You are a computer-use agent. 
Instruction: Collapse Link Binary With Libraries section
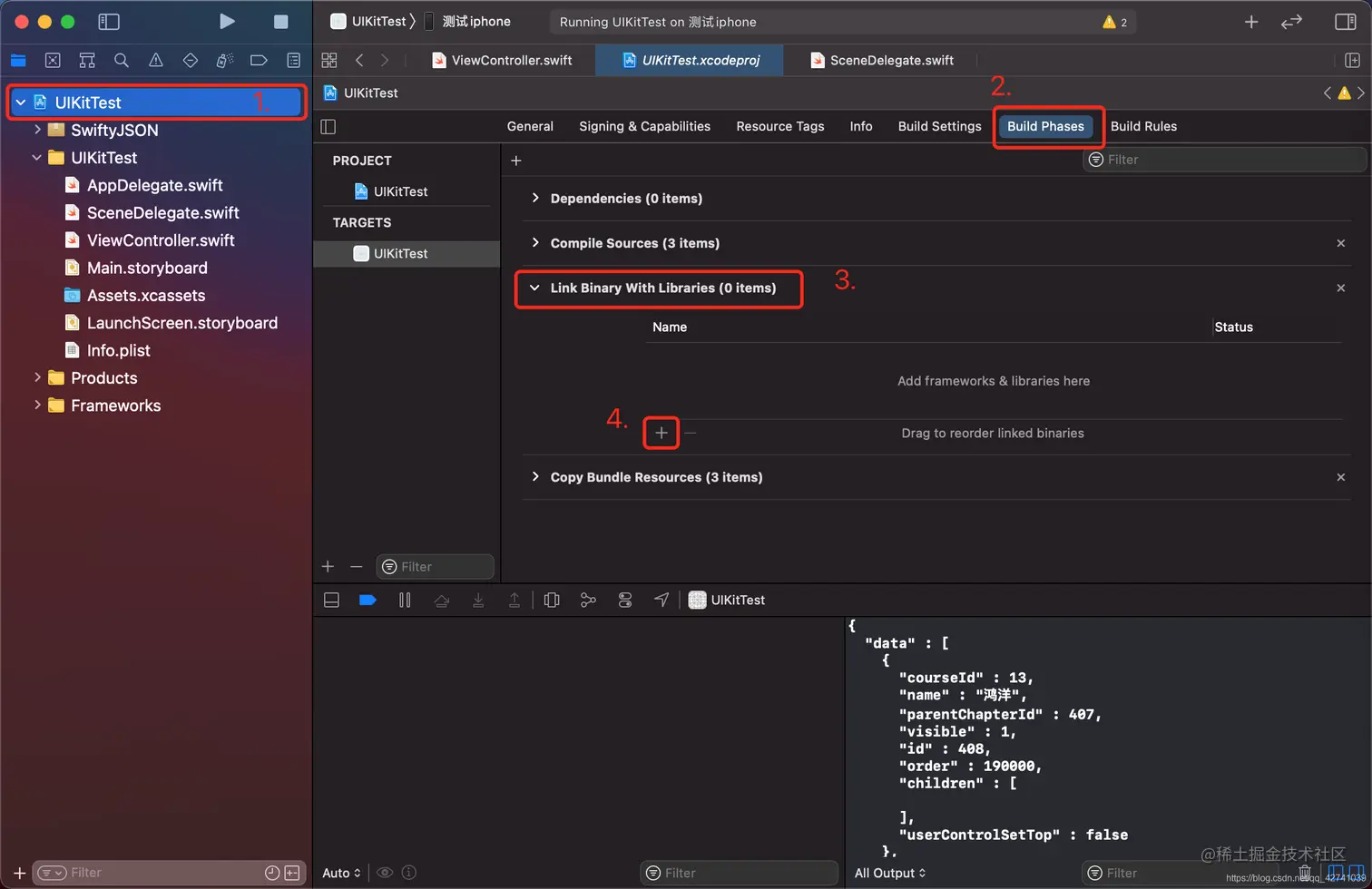pyautogui.click(x=535, y=288)
